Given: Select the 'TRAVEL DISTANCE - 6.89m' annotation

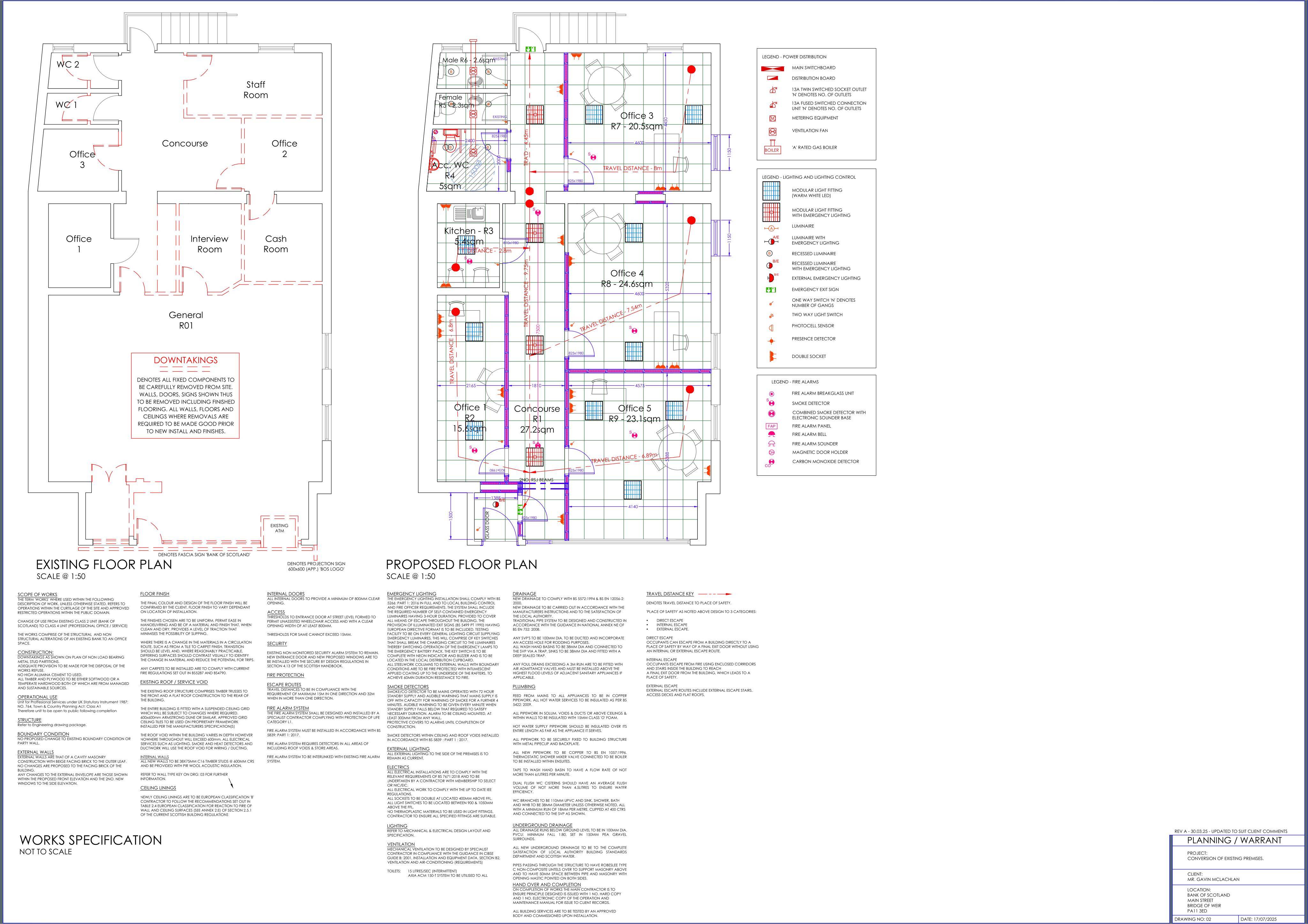Looking at the screenshot, I should [625, 458].
